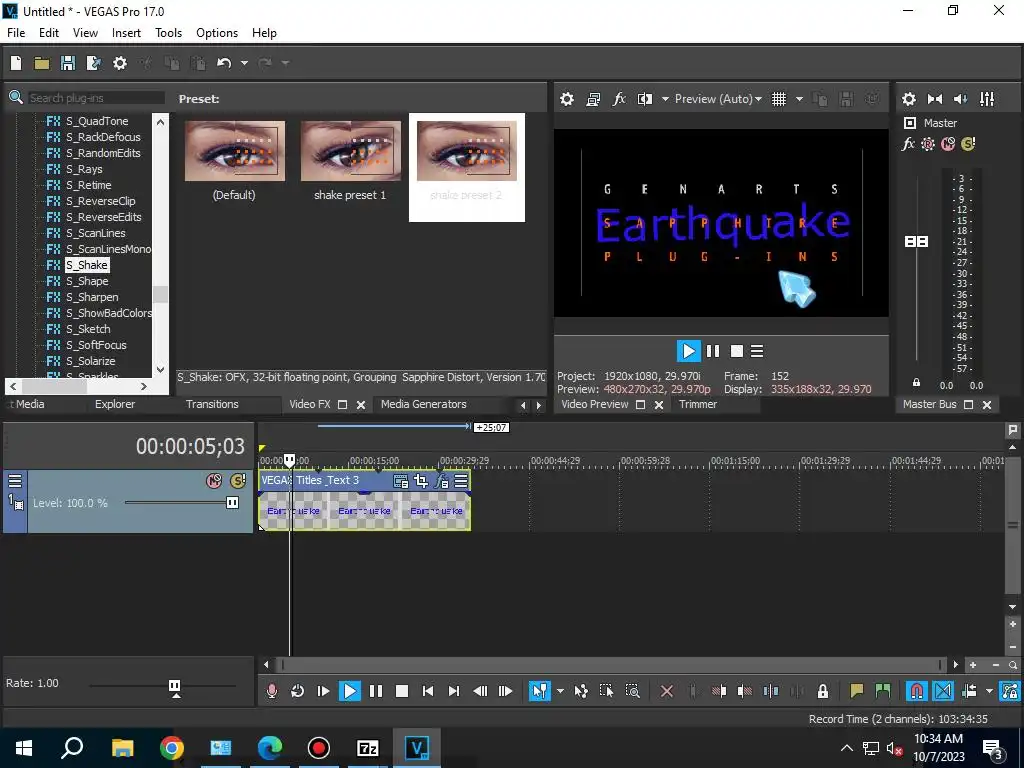This screenshot has width=1024, height=768.
Task: Click Go to Start transport button
Action: (x=428, y=691)
